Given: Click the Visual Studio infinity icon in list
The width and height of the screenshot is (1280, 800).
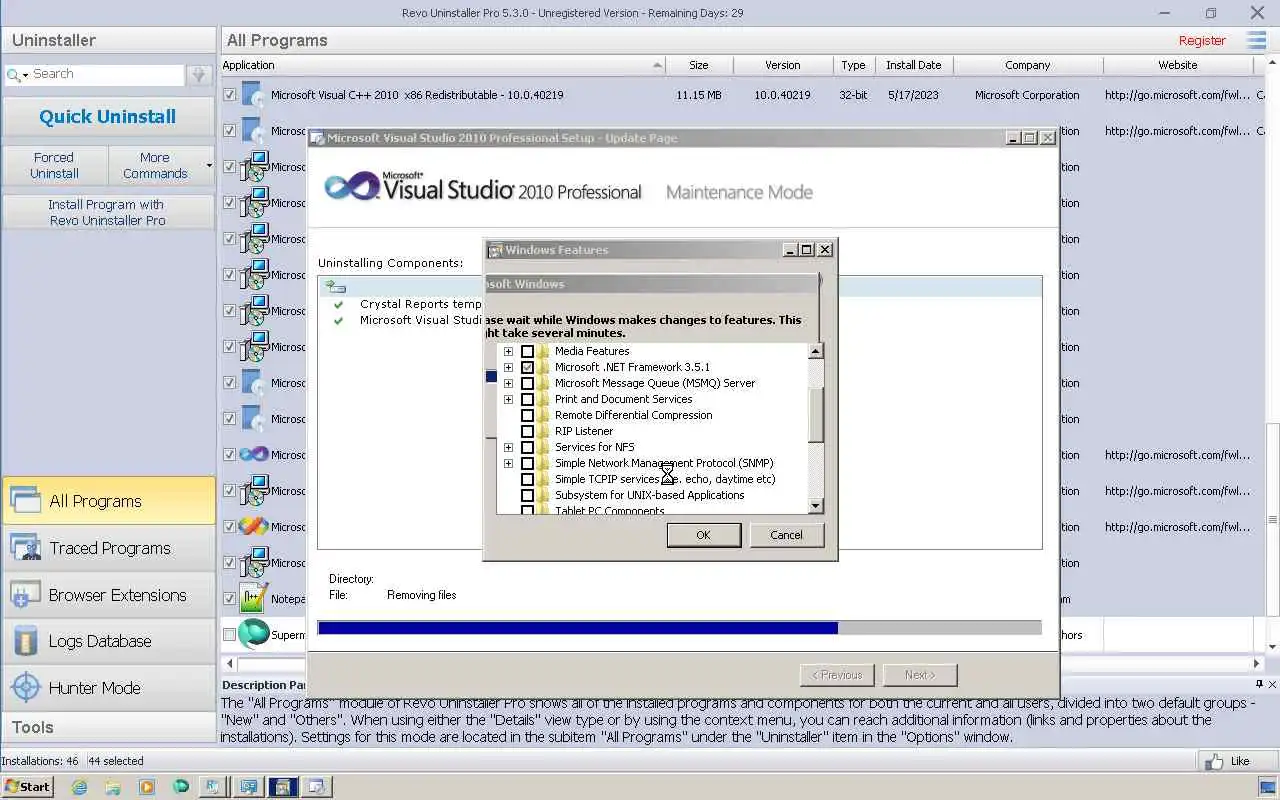Looking at the screenshot, I should pyautogui.click(x=254, y=454).
